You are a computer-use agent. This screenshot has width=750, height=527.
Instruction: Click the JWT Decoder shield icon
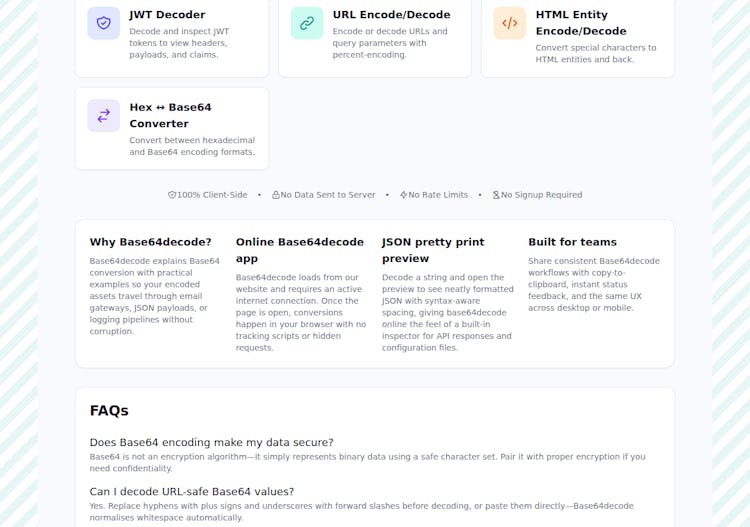(x=104, y=23)
